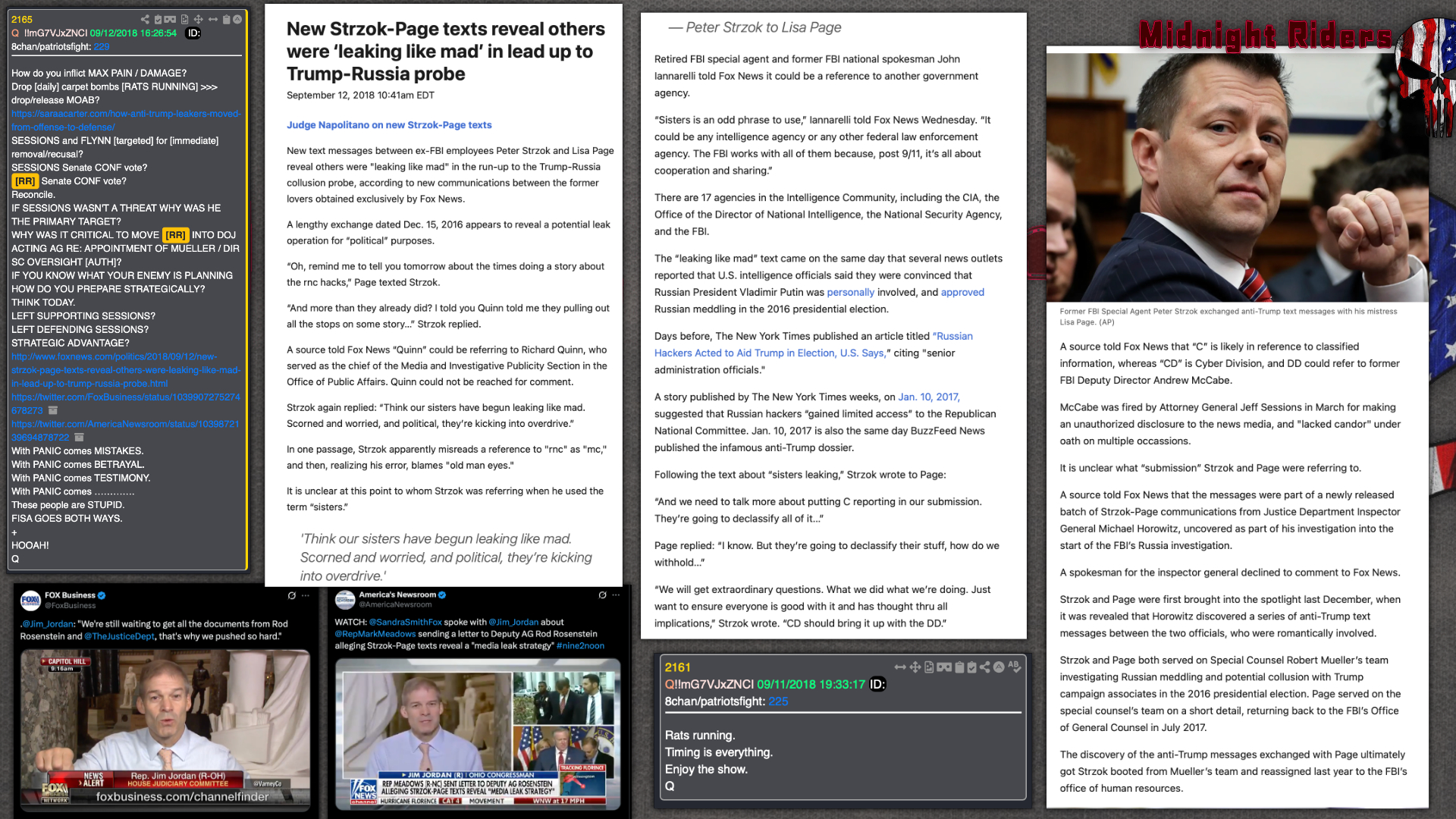Click the America's Newsroom profile avatar
Image resolution: width=1456 pixels, height=819 pixels.
point(345,600)
